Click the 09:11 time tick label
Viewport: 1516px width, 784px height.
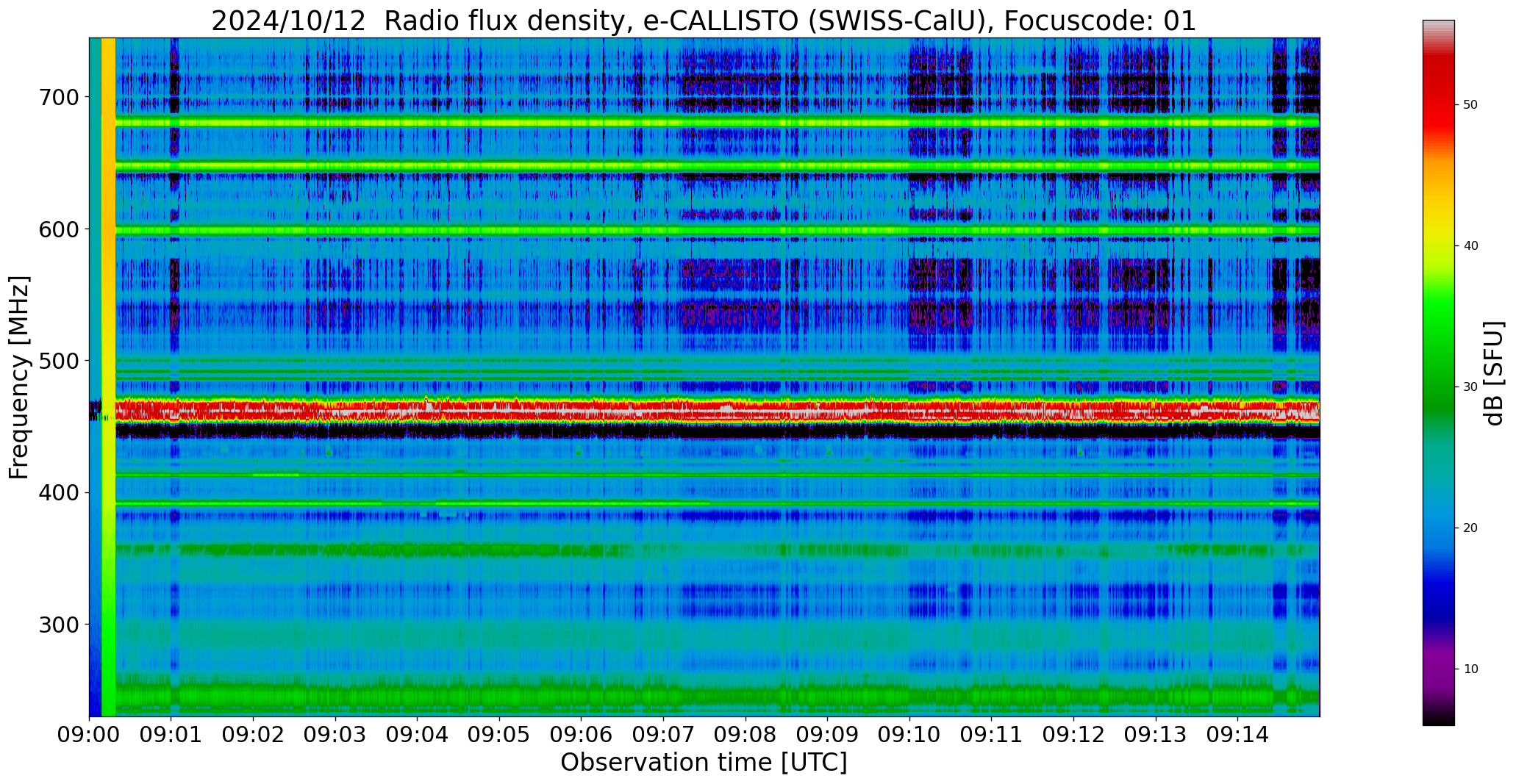(x=991, y=735)
